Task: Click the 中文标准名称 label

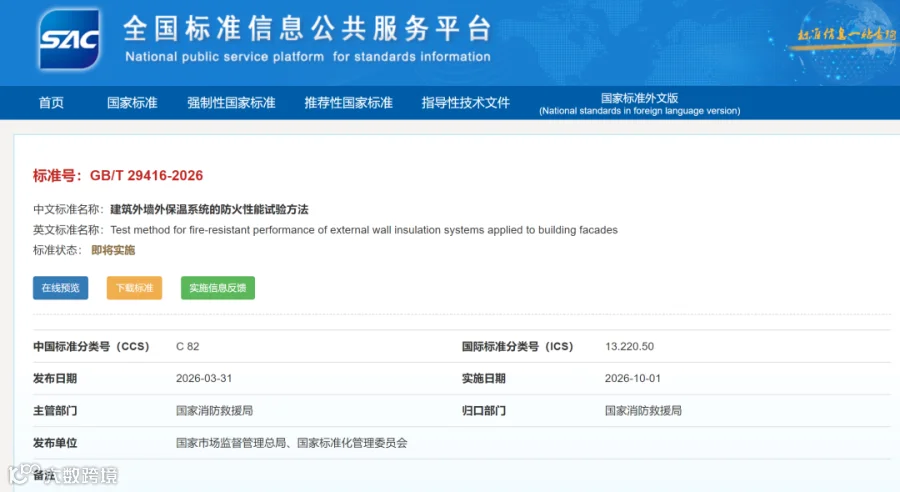Action: coord(68,210)
